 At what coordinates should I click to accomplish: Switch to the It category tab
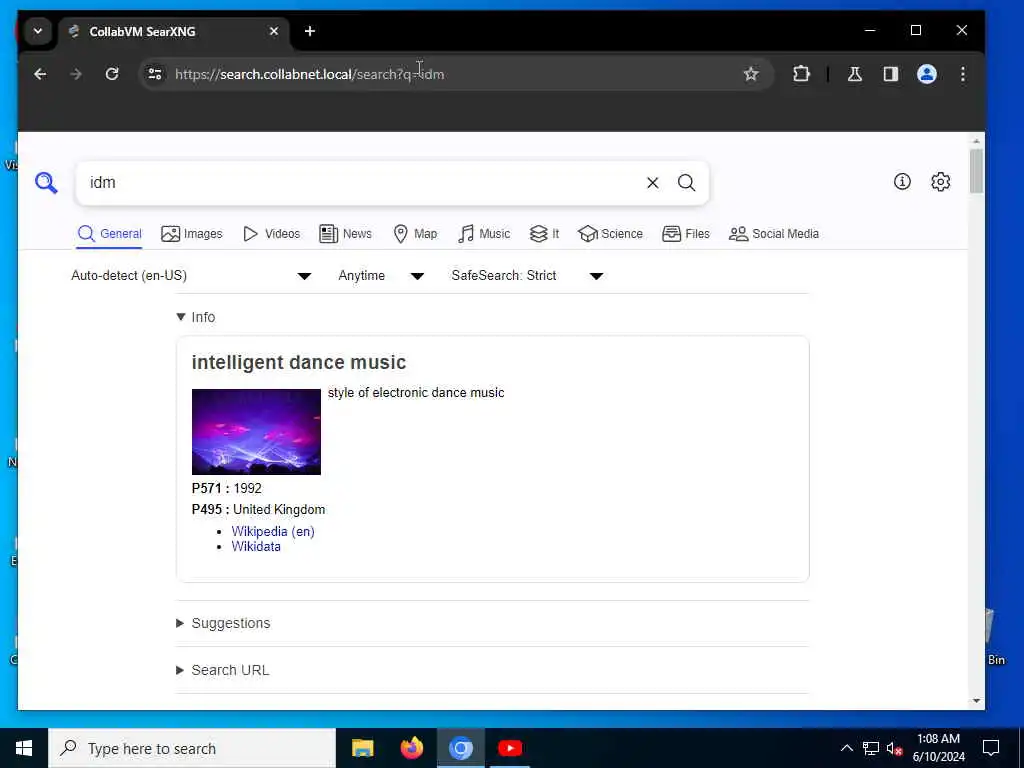point(544,234)
